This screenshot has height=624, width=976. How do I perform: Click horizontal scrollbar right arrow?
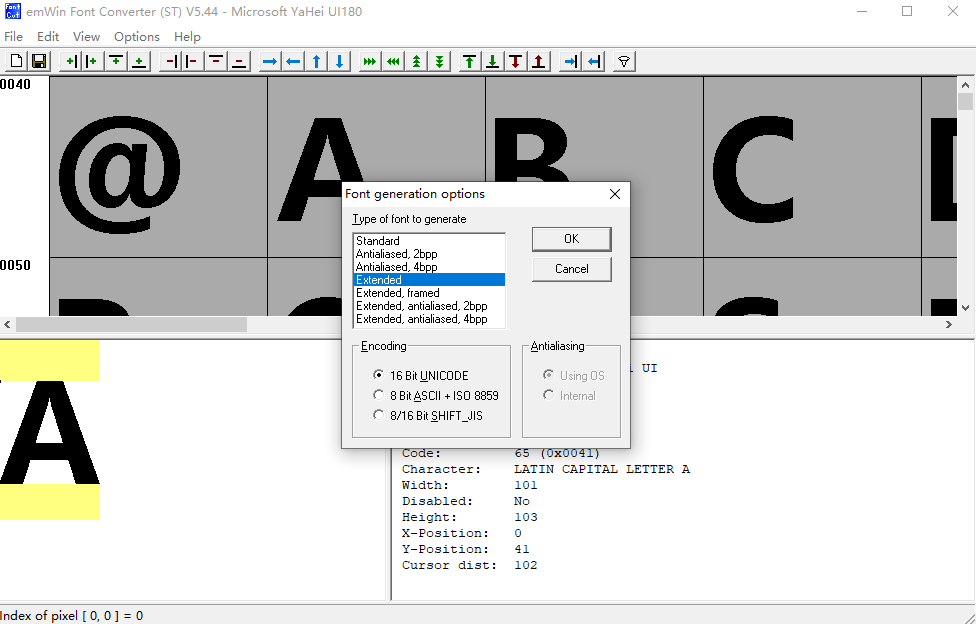click(949, 324)
